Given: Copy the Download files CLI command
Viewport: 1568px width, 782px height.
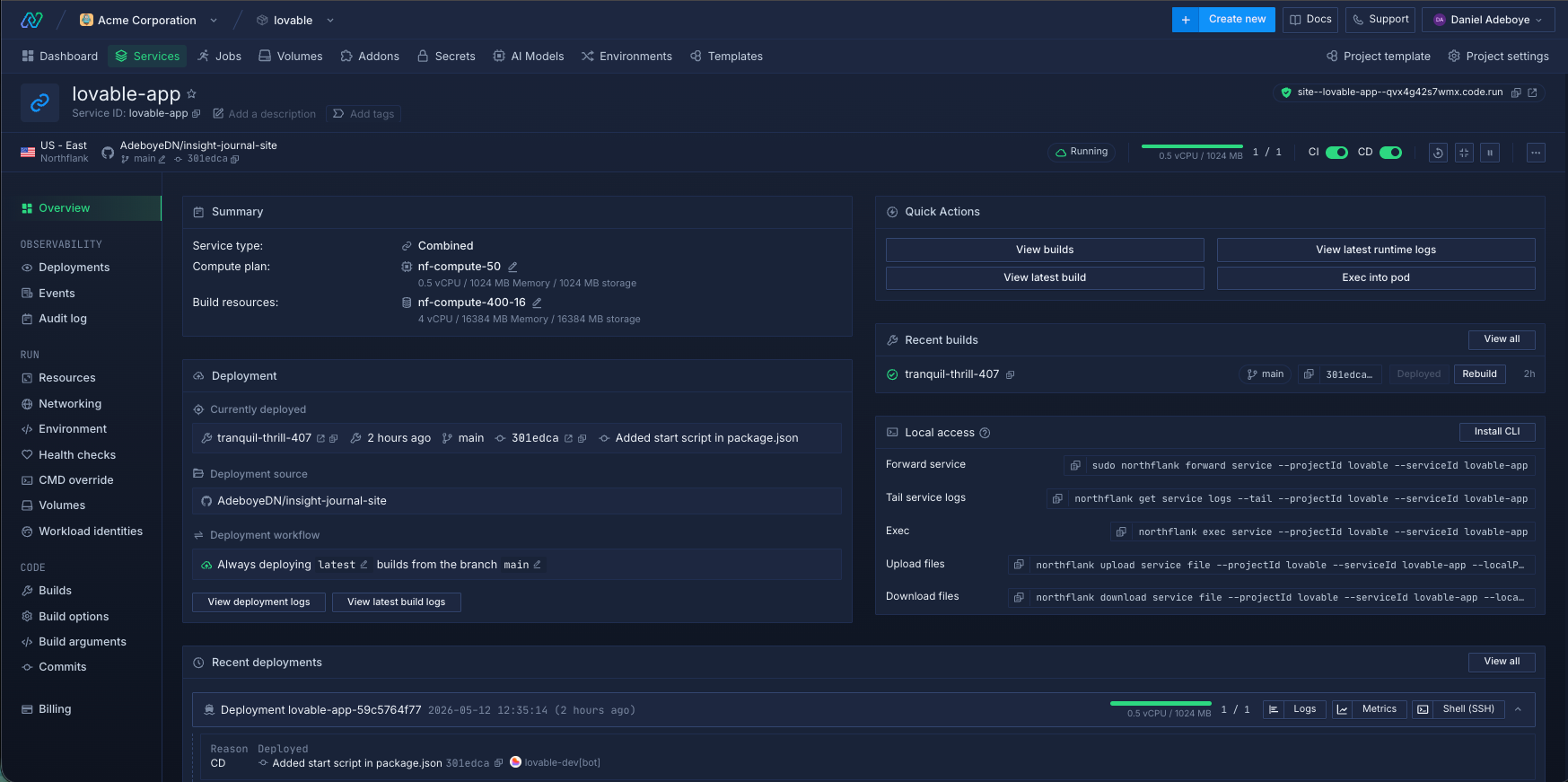Looking at the screenshot, I should 1019,597.
